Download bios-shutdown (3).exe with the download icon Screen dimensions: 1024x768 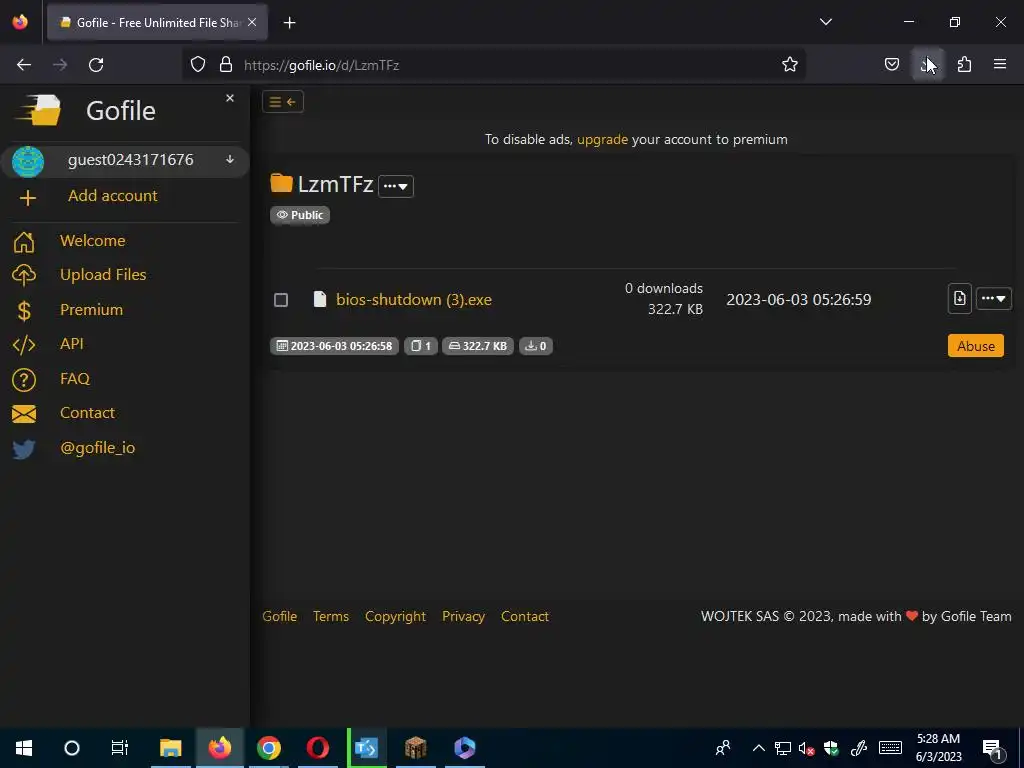pos(959,299)
